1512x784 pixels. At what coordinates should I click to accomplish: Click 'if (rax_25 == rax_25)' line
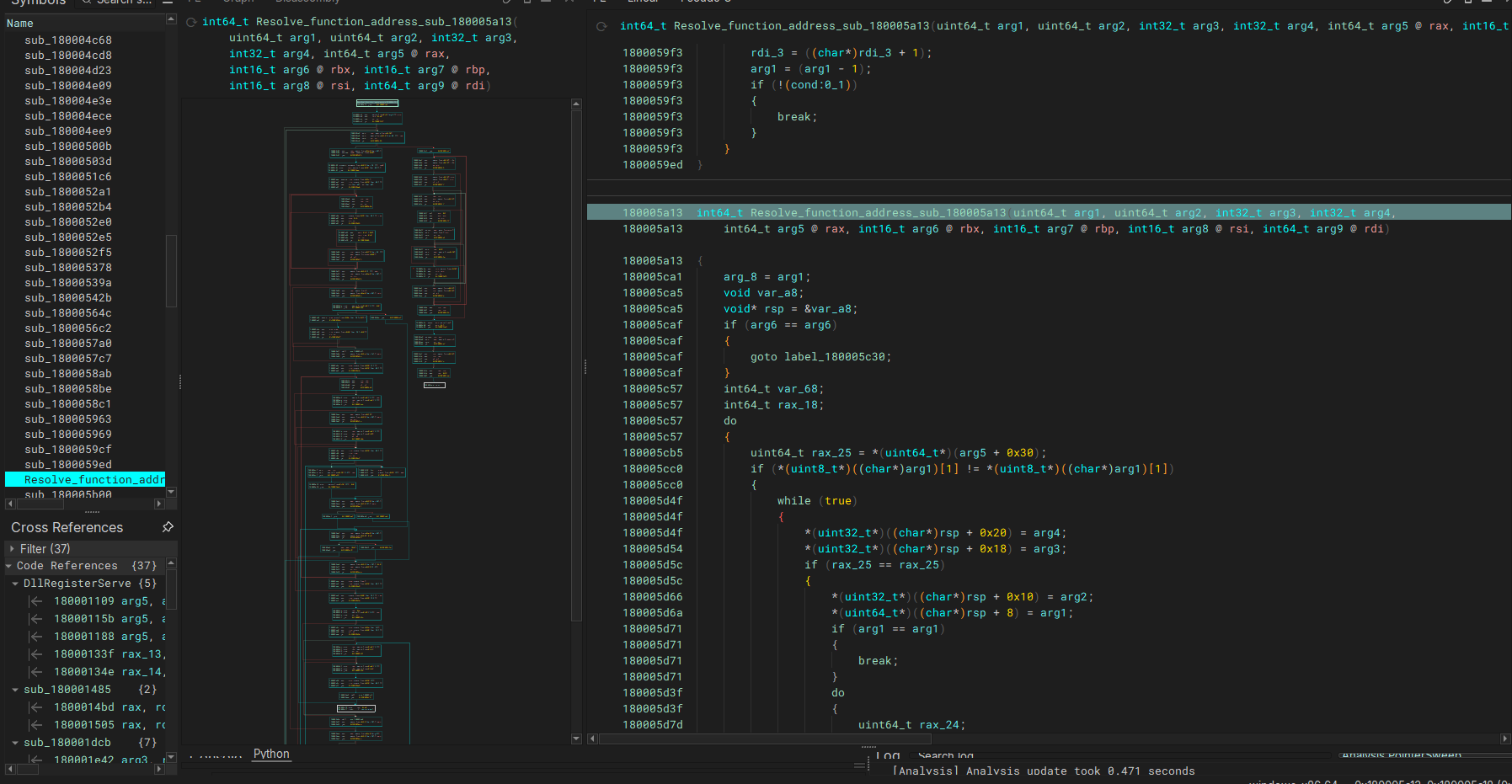click(x=874, y=565)
